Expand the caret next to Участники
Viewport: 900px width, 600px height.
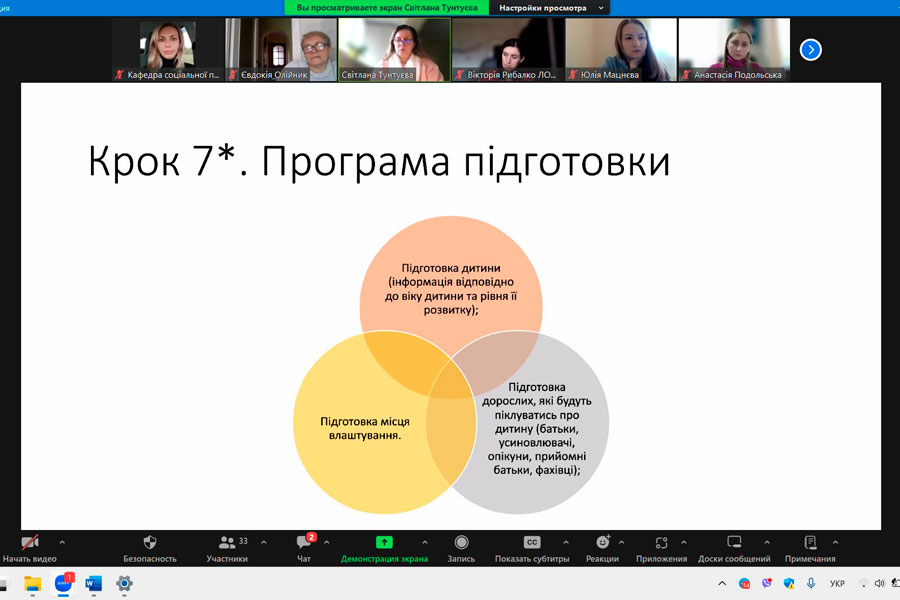263,542
